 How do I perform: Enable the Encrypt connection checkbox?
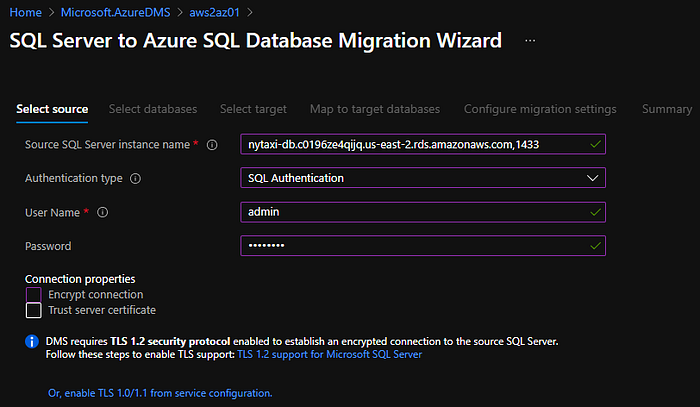click(x=34, y=295)
